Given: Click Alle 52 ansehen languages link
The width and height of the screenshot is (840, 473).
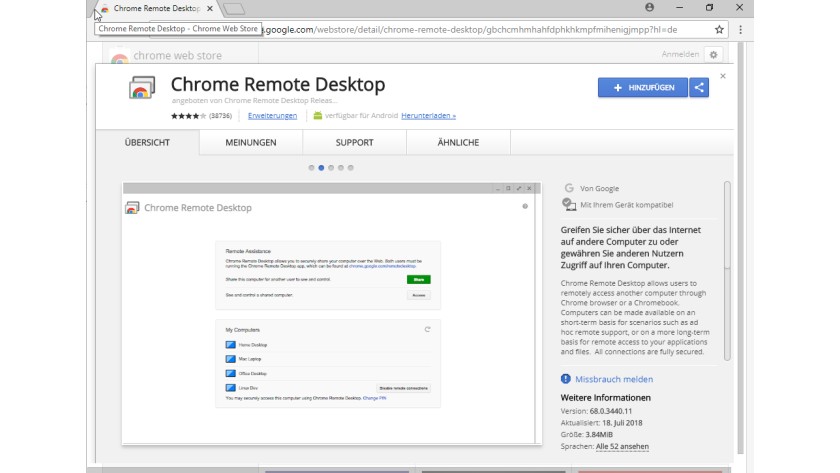Looking at the screenshot, I should [622, 446].
